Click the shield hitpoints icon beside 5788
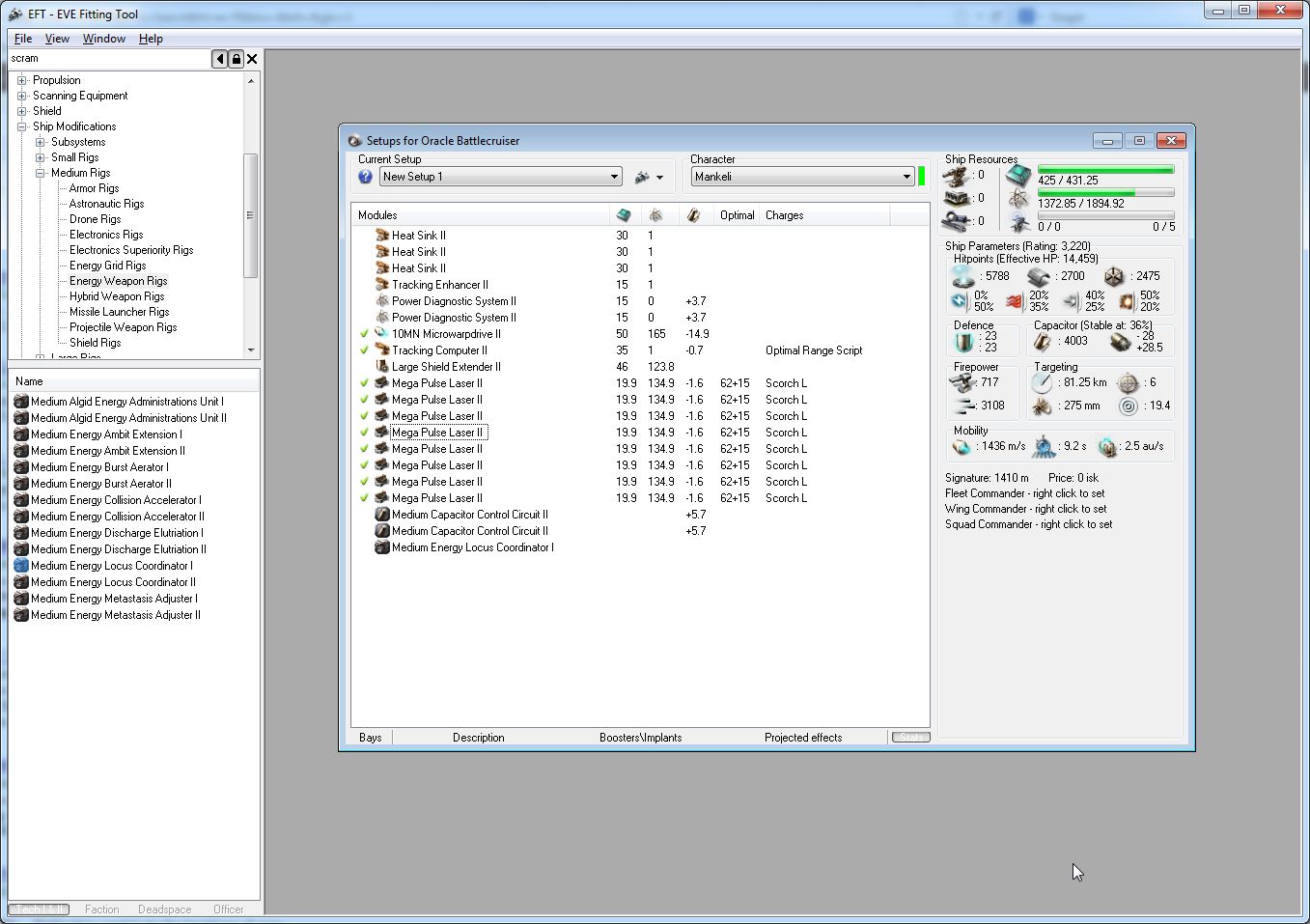 pyautogui.click(x=963, y=277)
